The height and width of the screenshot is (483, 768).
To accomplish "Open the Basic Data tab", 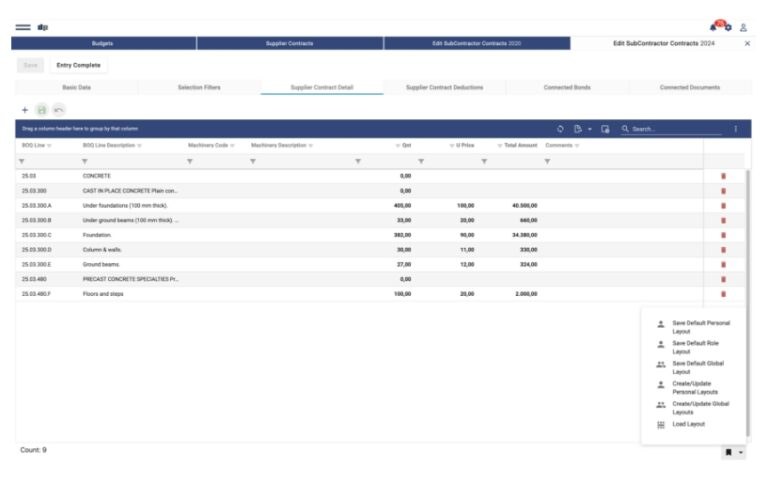I will 76,87.
